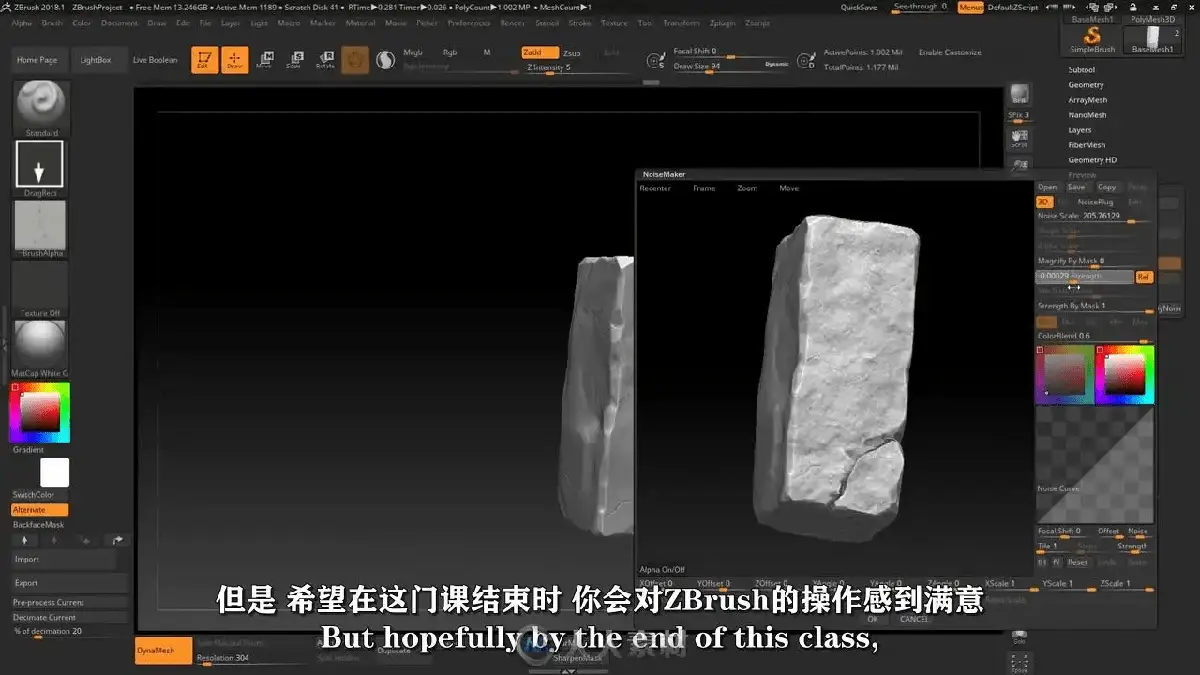Open the Material menu
Image resolution: width=1200 pixels, height=675 pixels.
coord(360,22)
